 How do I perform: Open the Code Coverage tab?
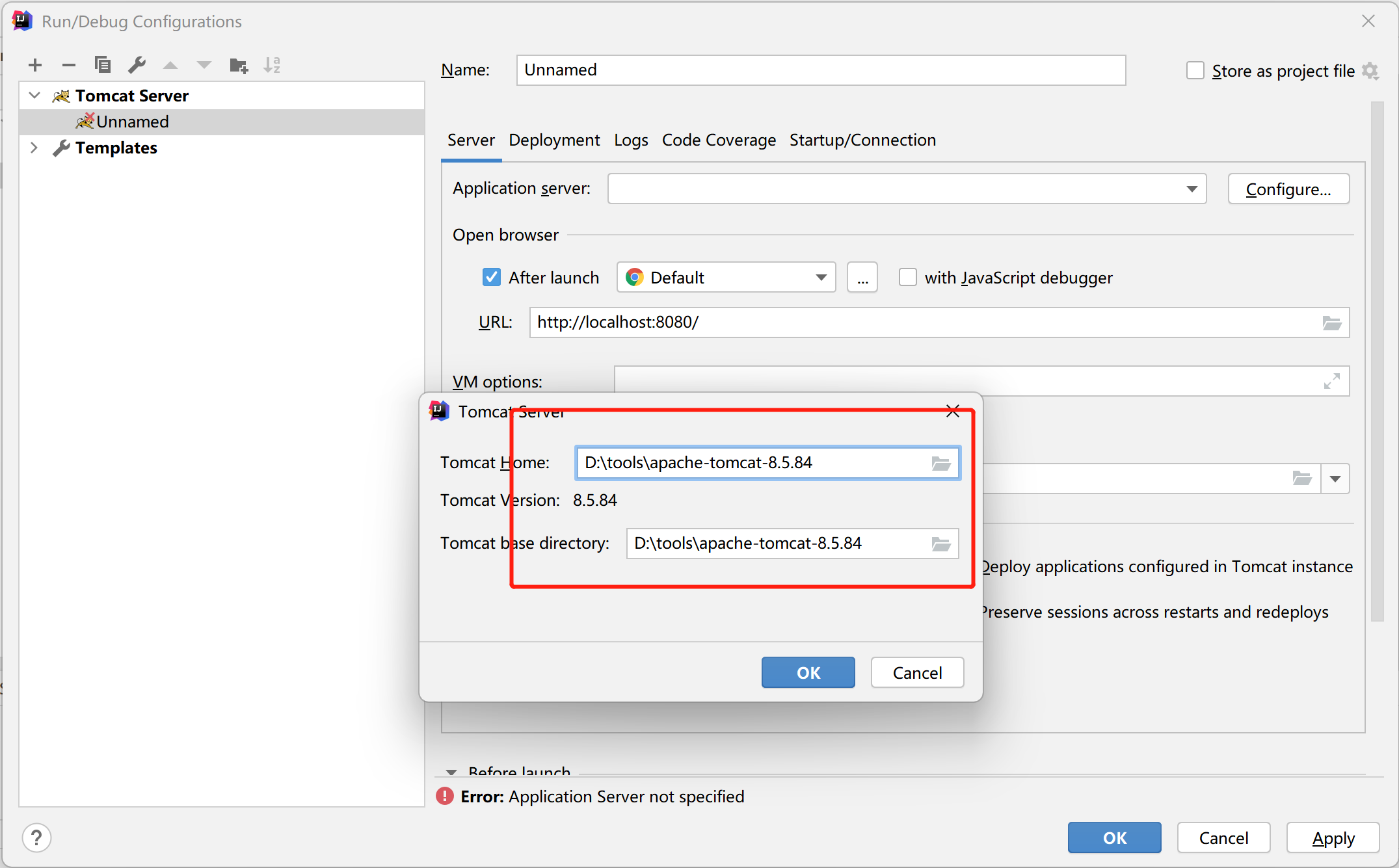click(x=719, y=140)
